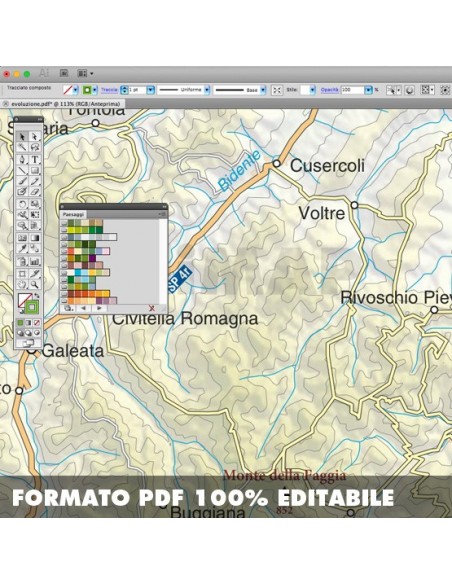
Task: Select the Pen tool
Action: [22, 159]
